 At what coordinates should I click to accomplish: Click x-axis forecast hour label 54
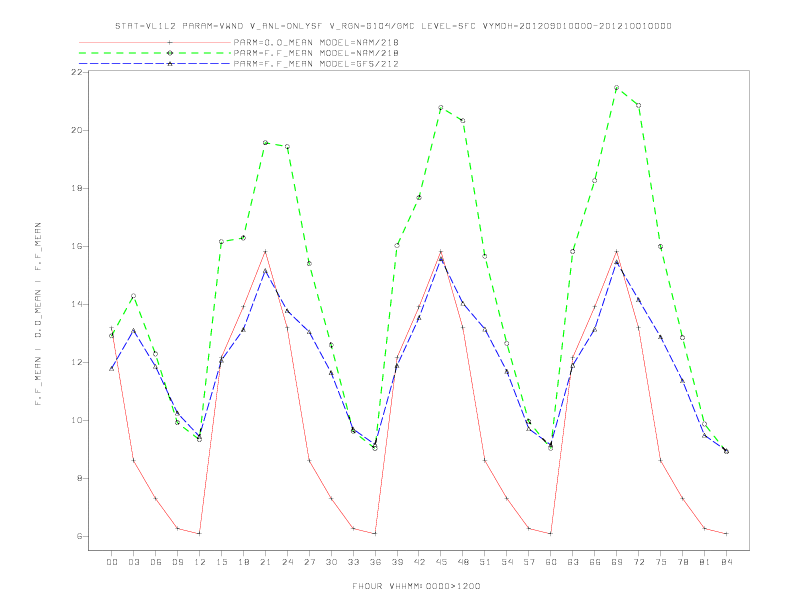coord(507,562)
